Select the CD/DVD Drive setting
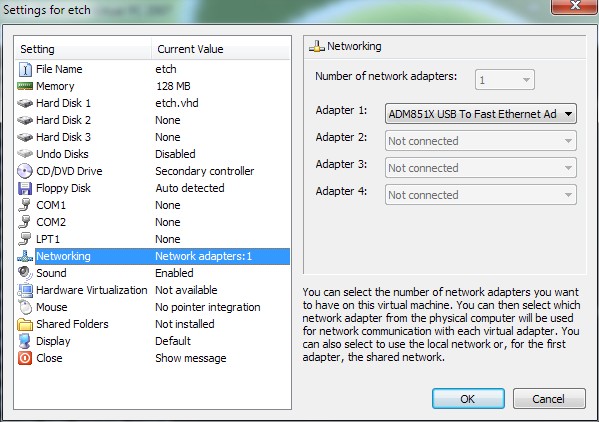 (x=153, y=171)
